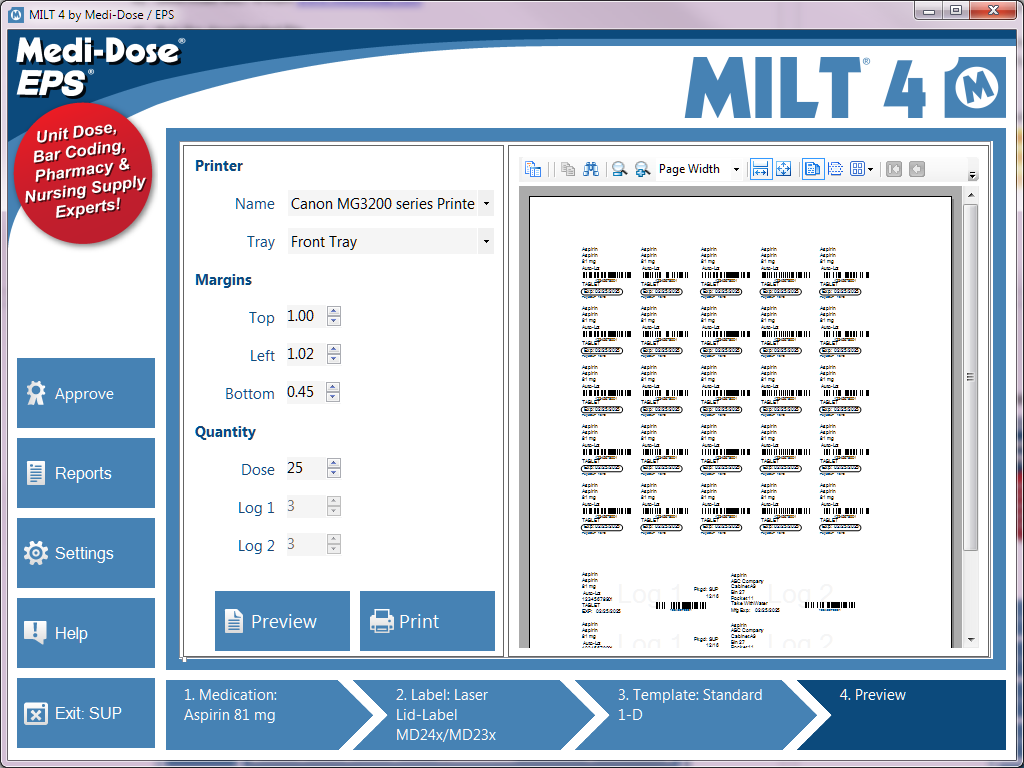
Task: Go to step 2 Label: Laser Lid-Label
Action: [x=473, y=714]
